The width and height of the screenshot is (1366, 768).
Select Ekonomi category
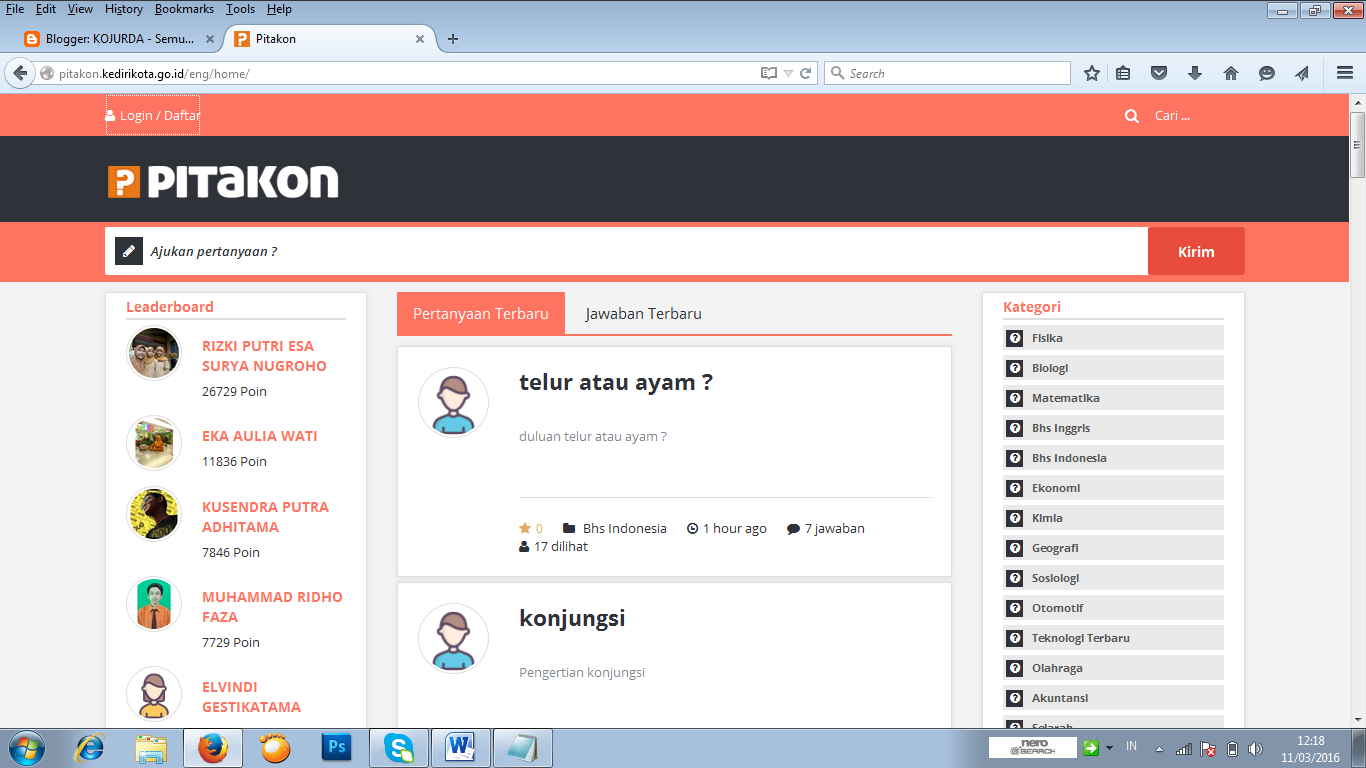[x=1113, y=488]
